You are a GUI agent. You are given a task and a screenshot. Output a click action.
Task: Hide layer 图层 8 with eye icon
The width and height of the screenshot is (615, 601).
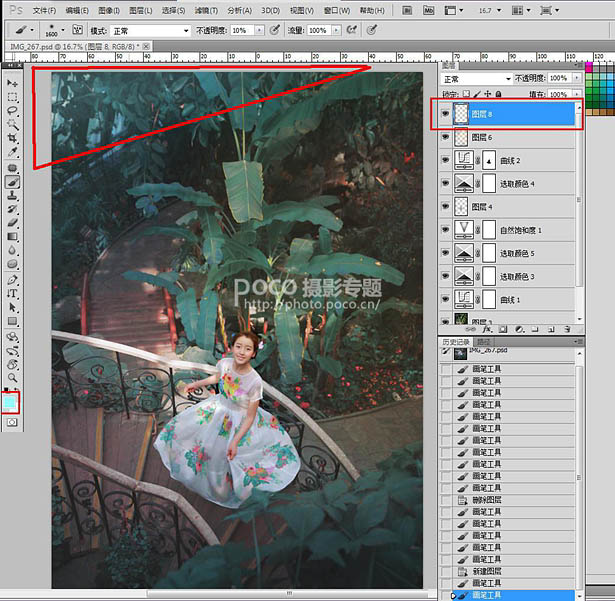click(445, 115)
